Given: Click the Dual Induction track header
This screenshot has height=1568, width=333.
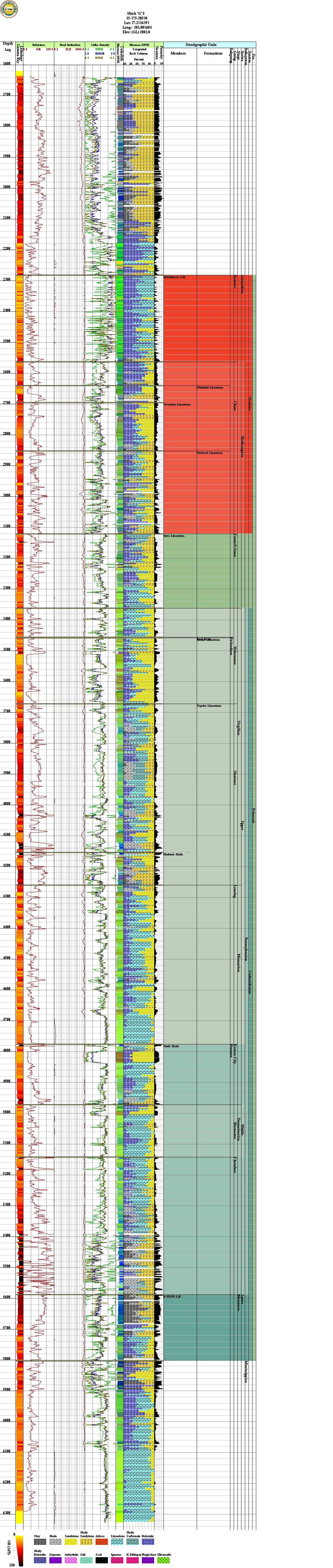Looking at the screenshot, I should [x=70, y=45].
